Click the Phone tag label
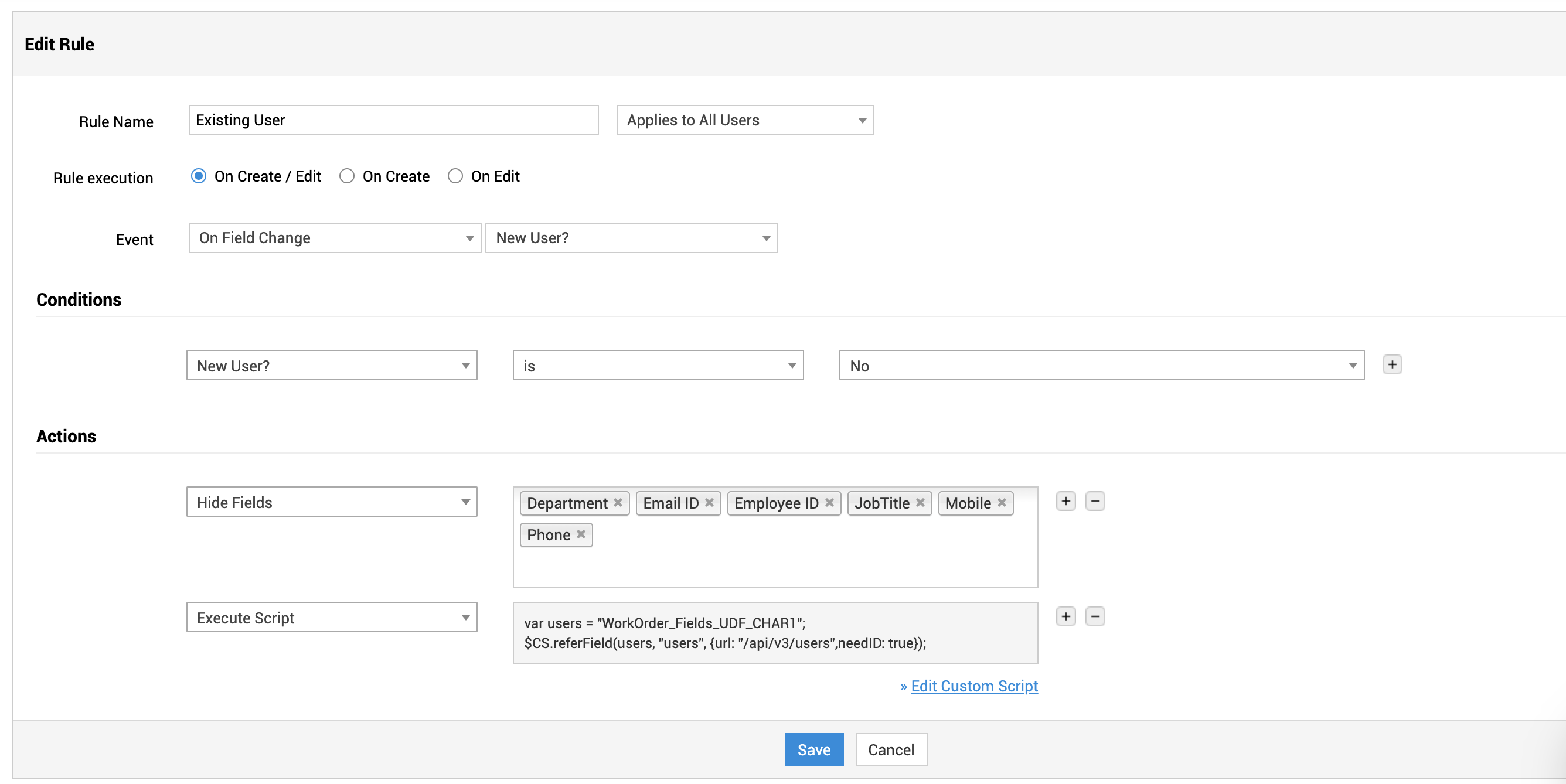Viewport: 1566px width, 784px height. coord(548,535)
